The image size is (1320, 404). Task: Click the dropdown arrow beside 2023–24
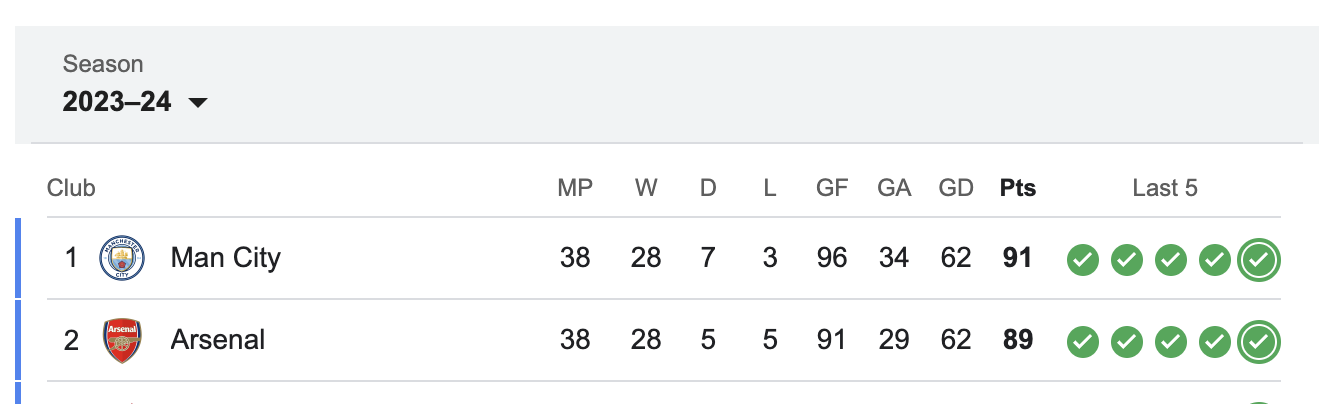coord(197,103)
